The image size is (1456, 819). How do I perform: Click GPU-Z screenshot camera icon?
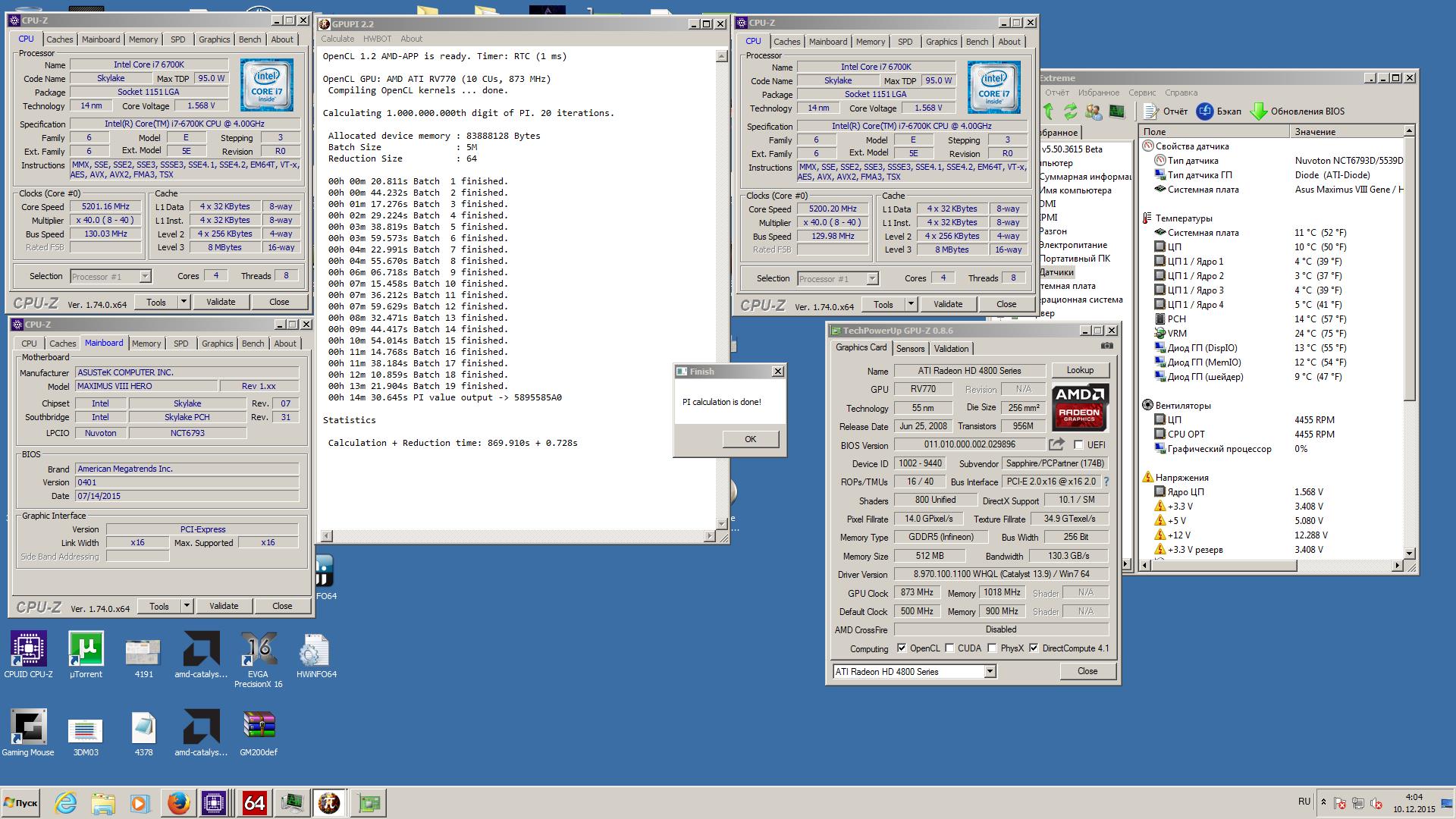coord(1107,346)
